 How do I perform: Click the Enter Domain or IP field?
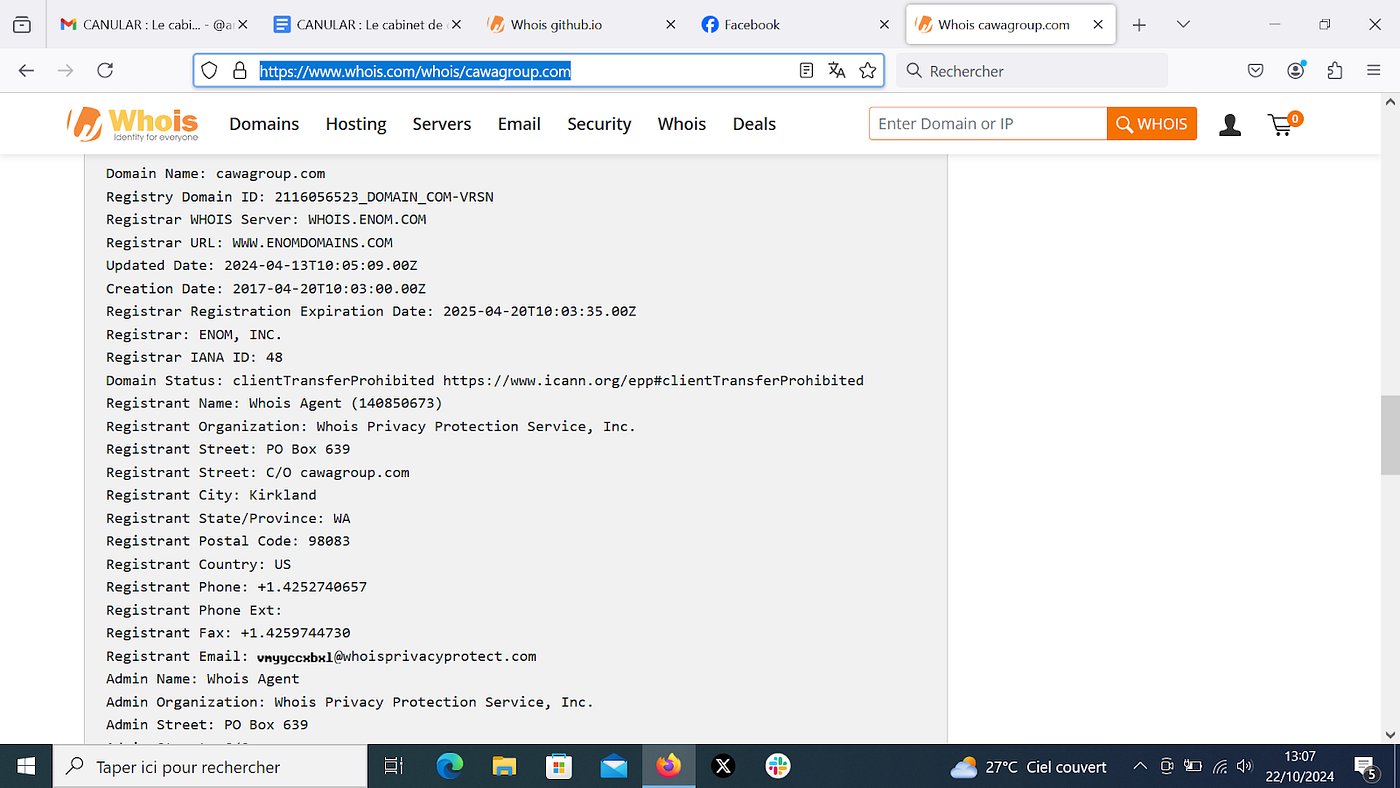click(x=988, y=124)
